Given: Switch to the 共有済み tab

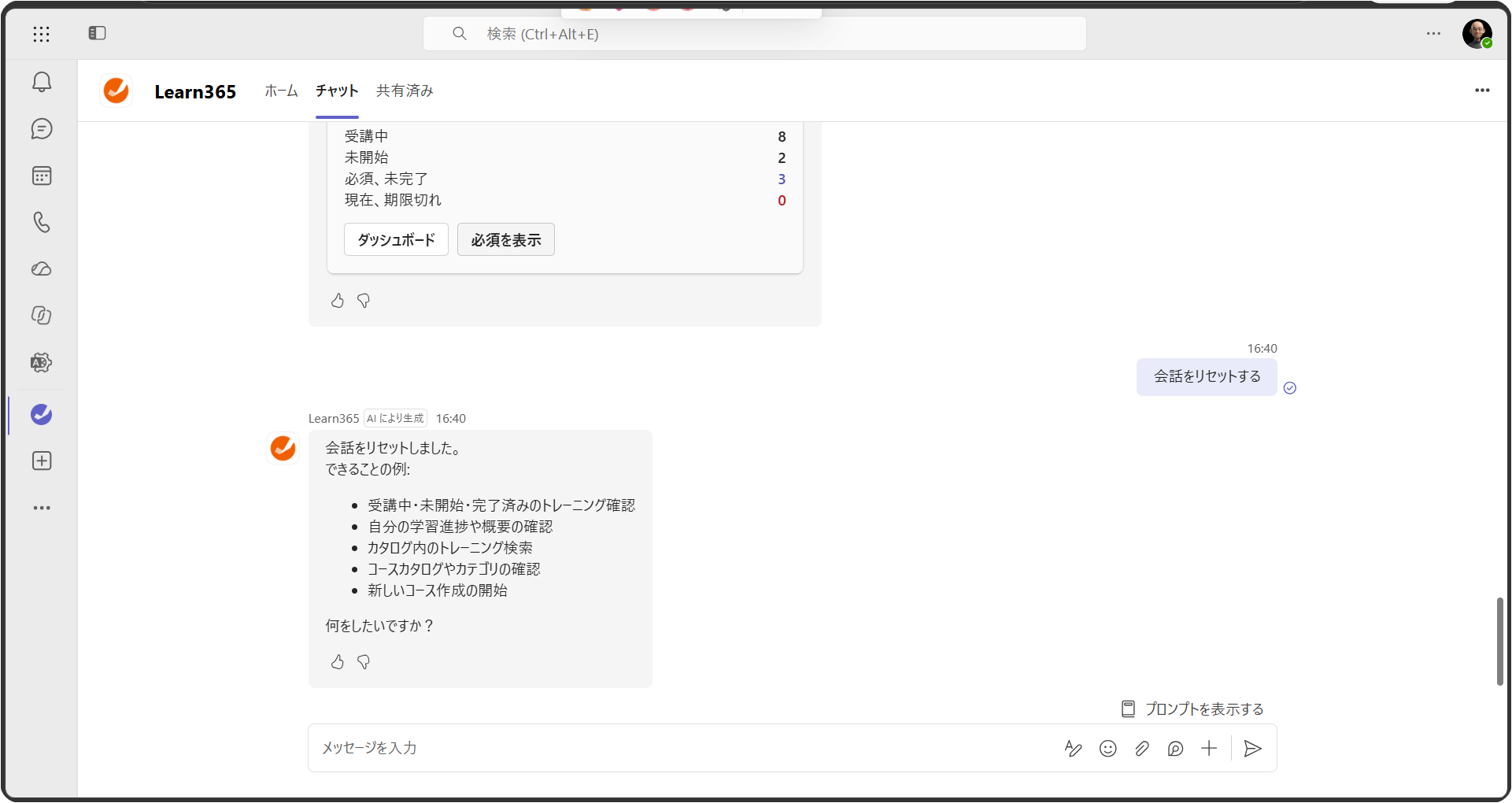Looking at the screenshot, I should (x=405, y=91).
